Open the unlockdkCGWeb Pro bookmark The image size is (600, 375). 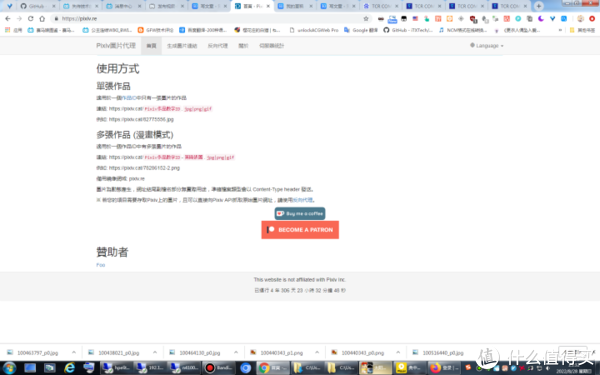pos(314,30)
